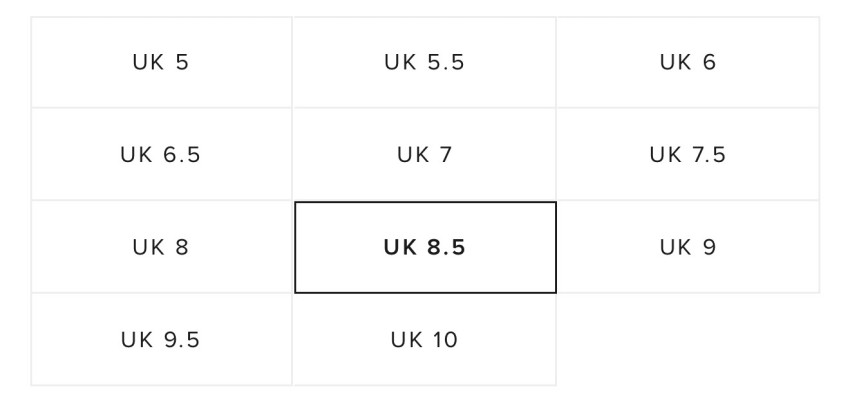Select UK 8 from the size grid
The height and width of the screenshot is (414, 850).
click(x=161, y=247)
